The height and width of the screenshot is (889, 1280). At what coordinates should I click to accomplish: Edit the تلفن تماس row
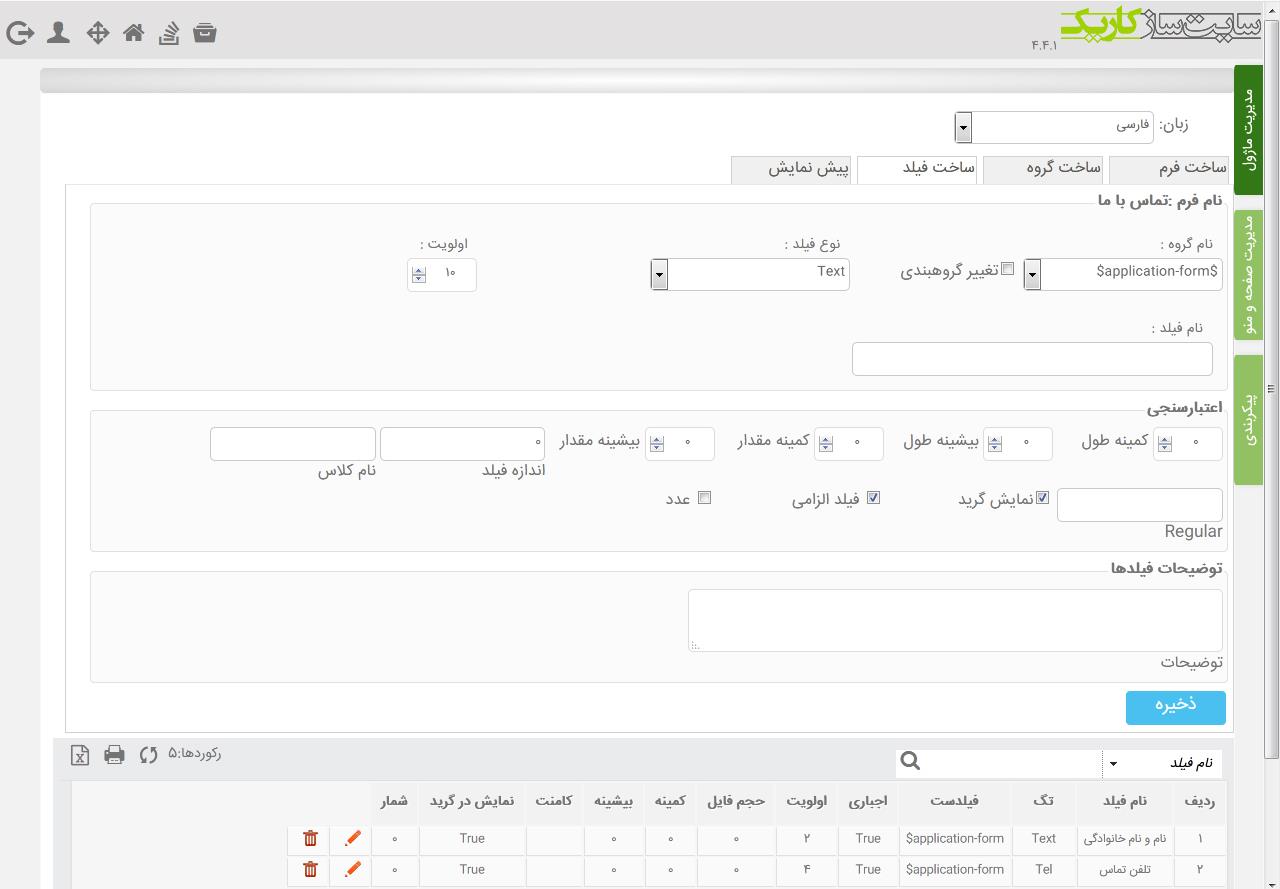tap(352, 869)
